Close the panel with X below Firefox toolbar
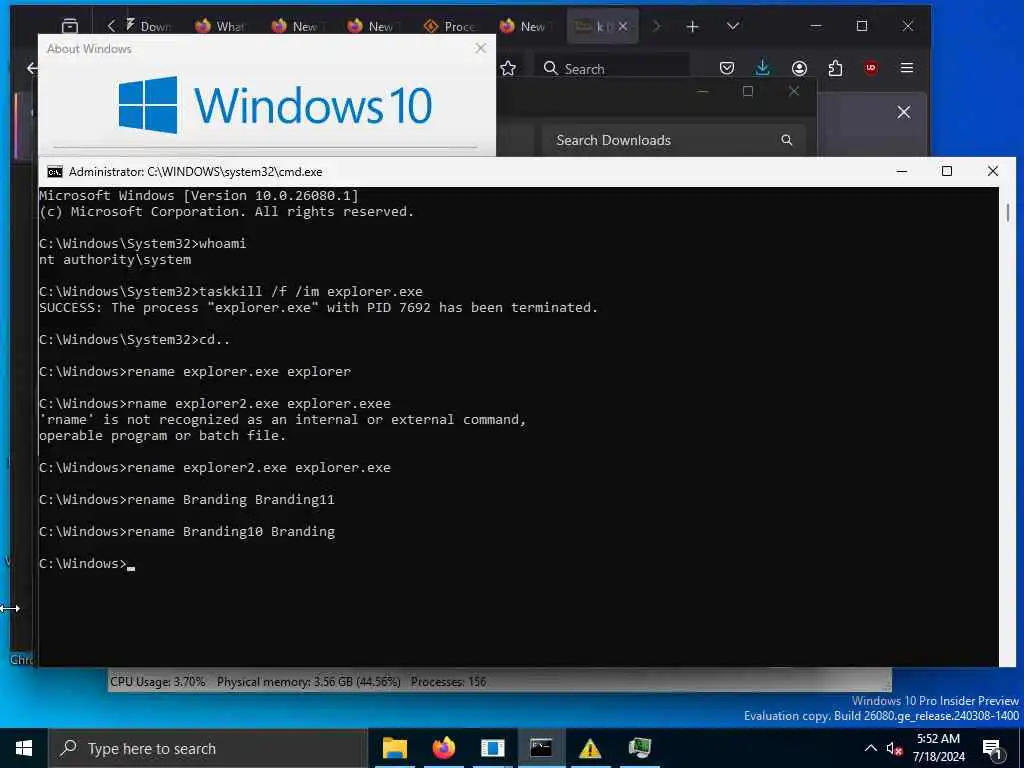Viewport: 1024px width, 768px height. (x=904, y=112)
